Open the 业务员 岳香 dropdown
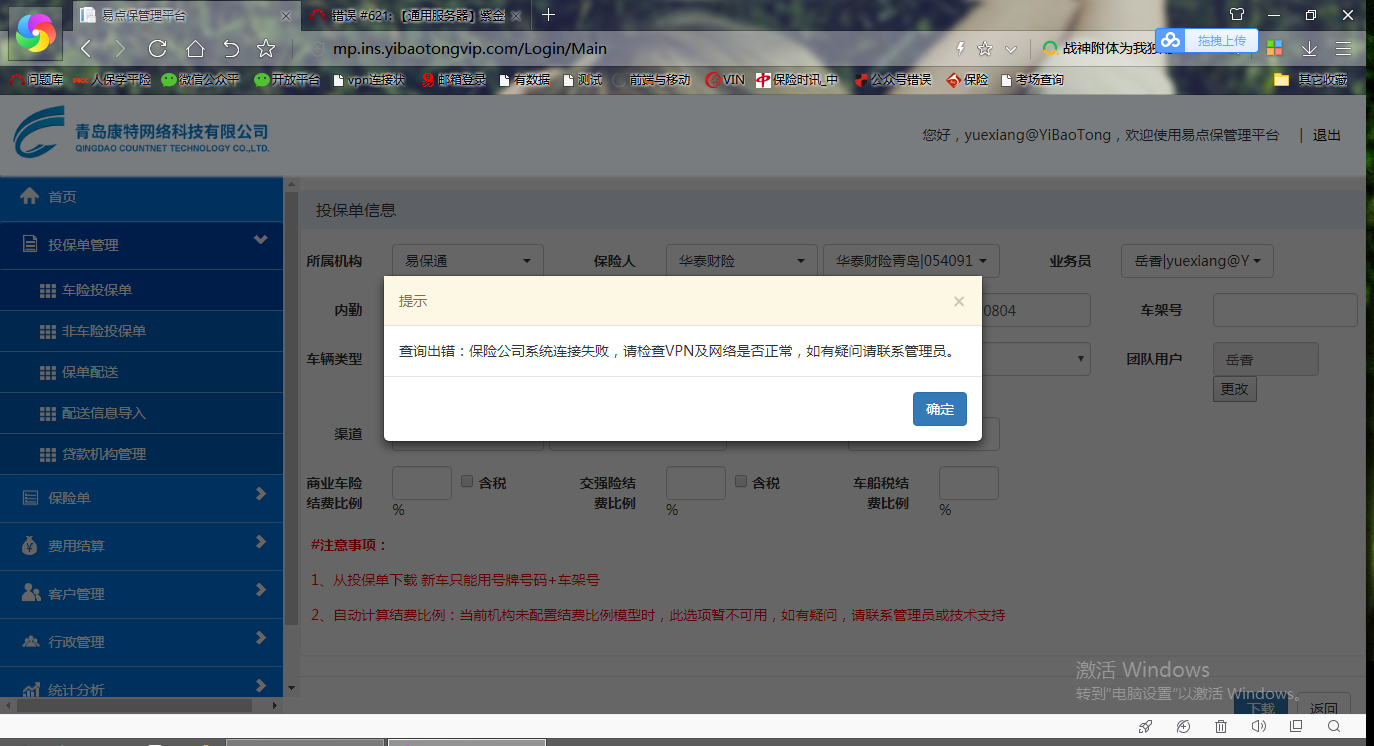Viewport: 1374px width, 746px height. [1197, 261]
